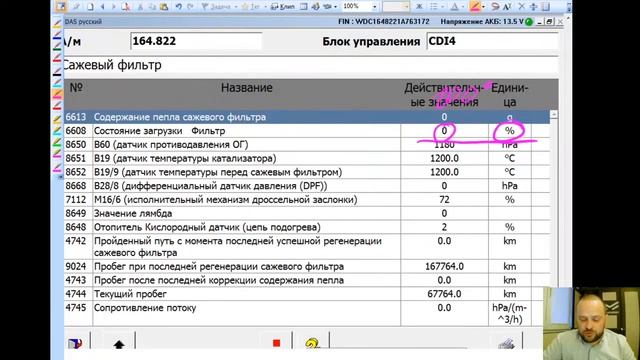Select row 4742 Пройденный путь с момента регенерации
Viewport: 640px width, 360px height.
[x=307, y=247]
